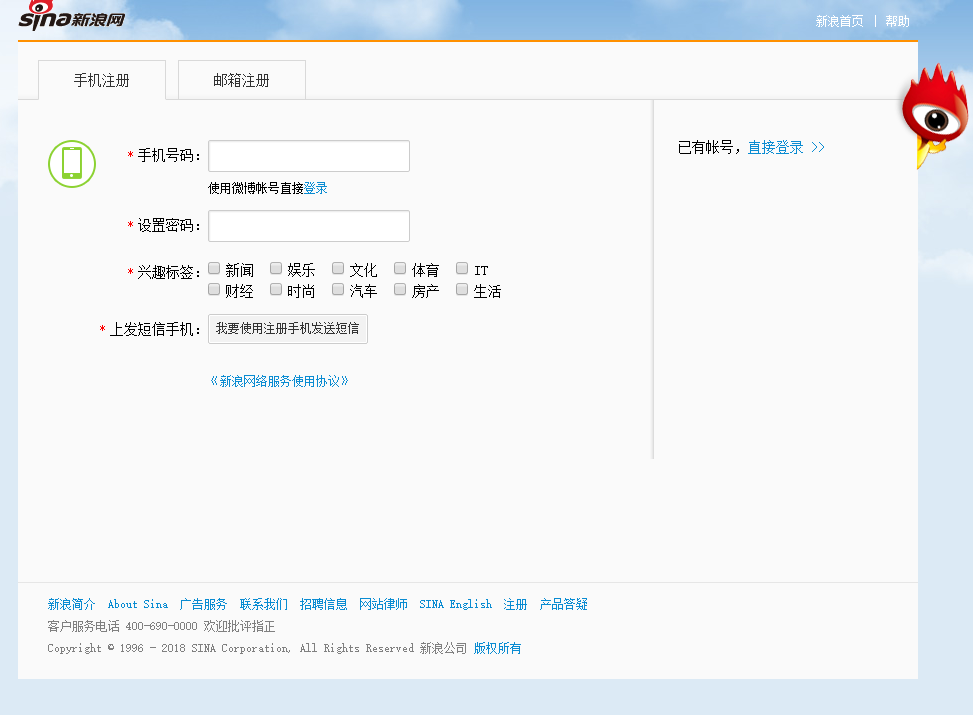Image resolution: width=973 pixels, height=715 pixels.
Task: Open the 新浪简介 footer link
Action: (x=71, y=604)
